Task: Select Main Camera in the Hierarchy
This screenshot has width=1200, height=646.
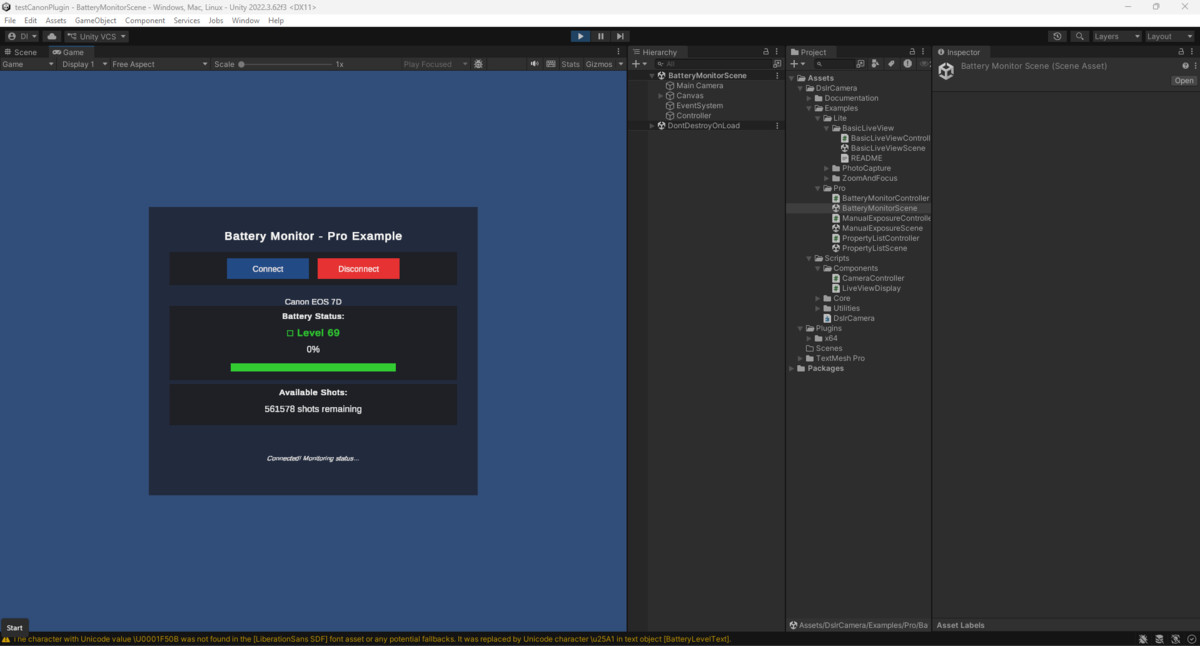Action: click(x=699, y=86)
